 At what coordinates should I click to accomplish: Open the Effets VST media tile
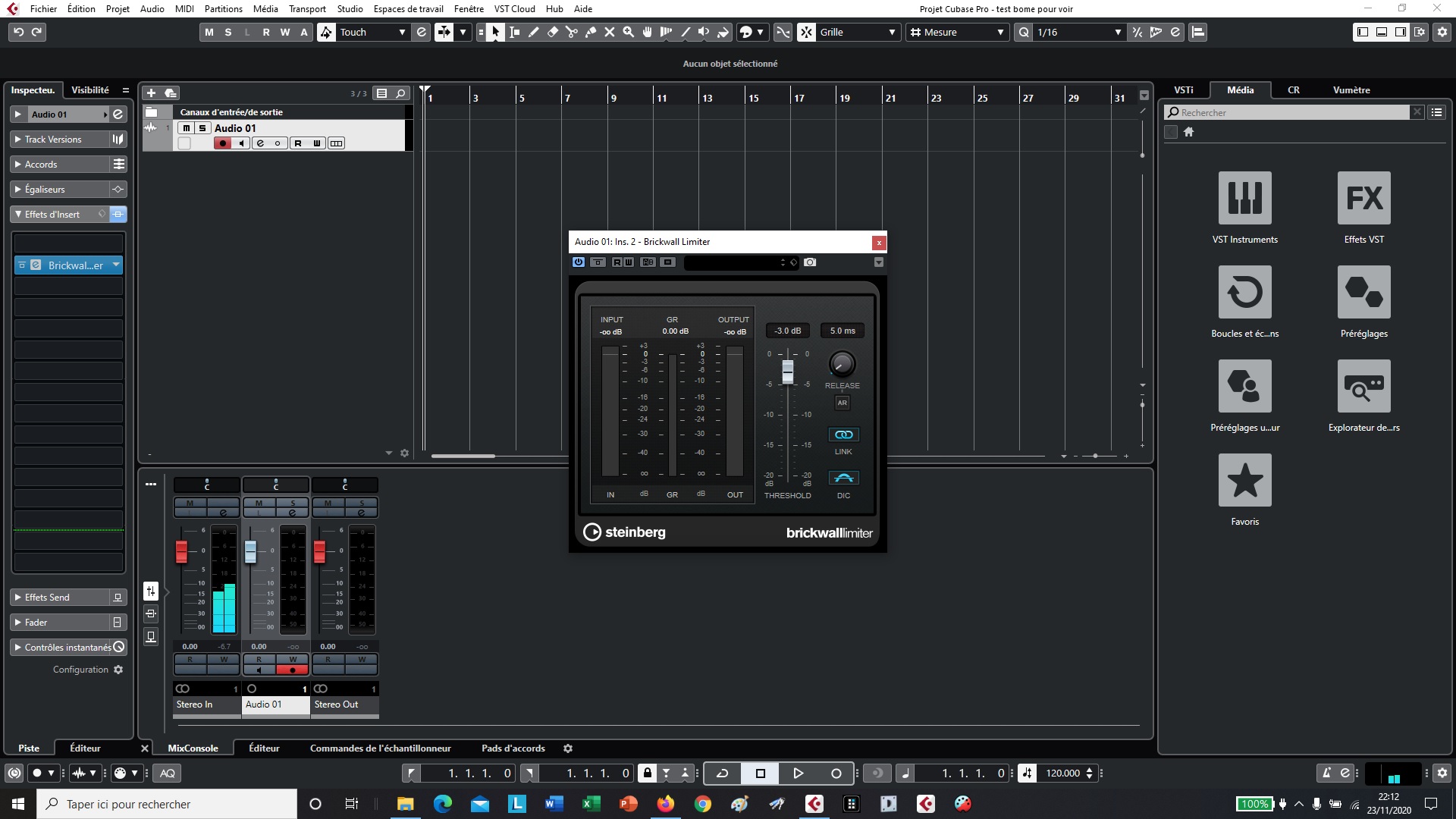pyautogui.click(x=1363, y=198)
